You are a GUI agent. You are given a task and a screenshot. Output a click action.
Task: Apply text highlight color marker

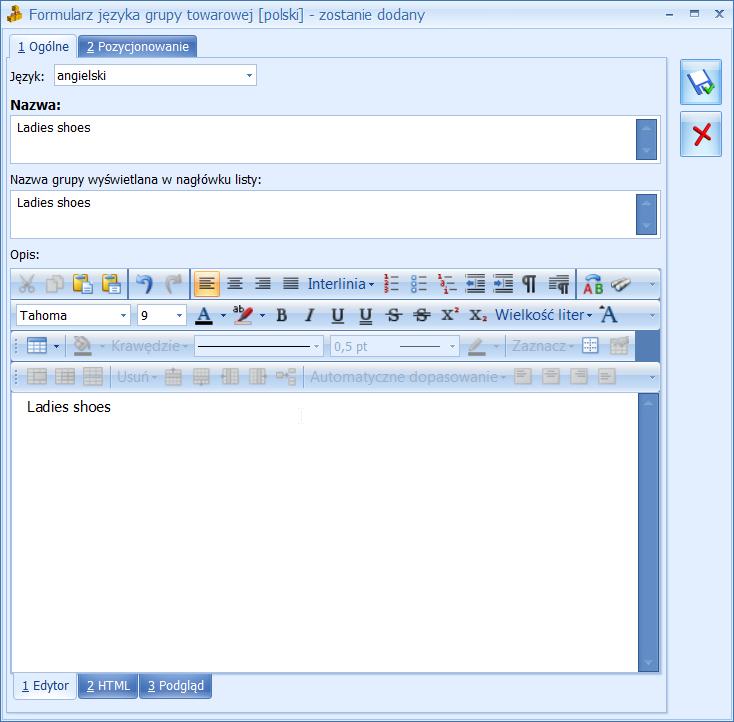[243, 315]
